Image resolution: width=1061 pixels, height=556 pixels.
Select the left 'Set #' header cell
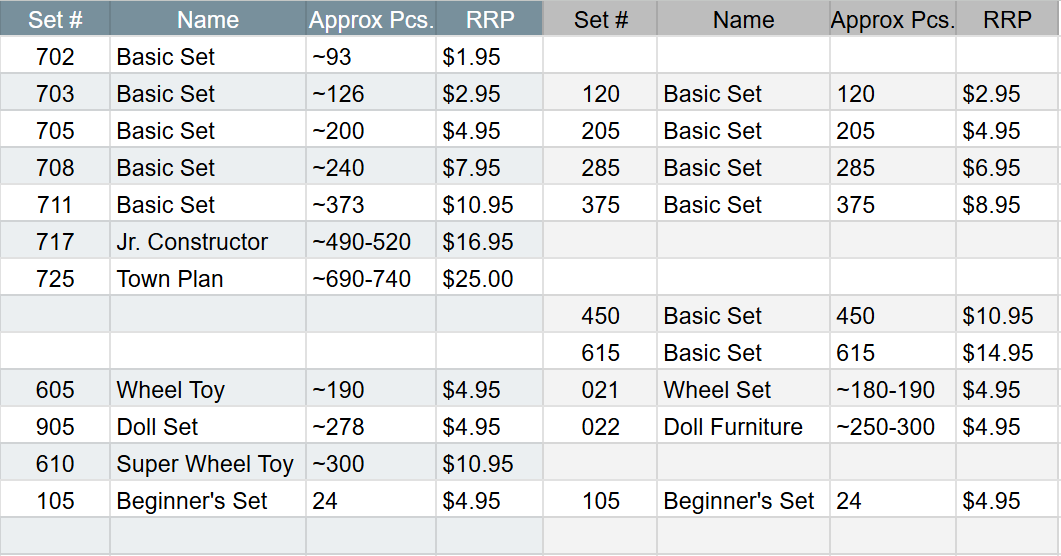(55, 19)
